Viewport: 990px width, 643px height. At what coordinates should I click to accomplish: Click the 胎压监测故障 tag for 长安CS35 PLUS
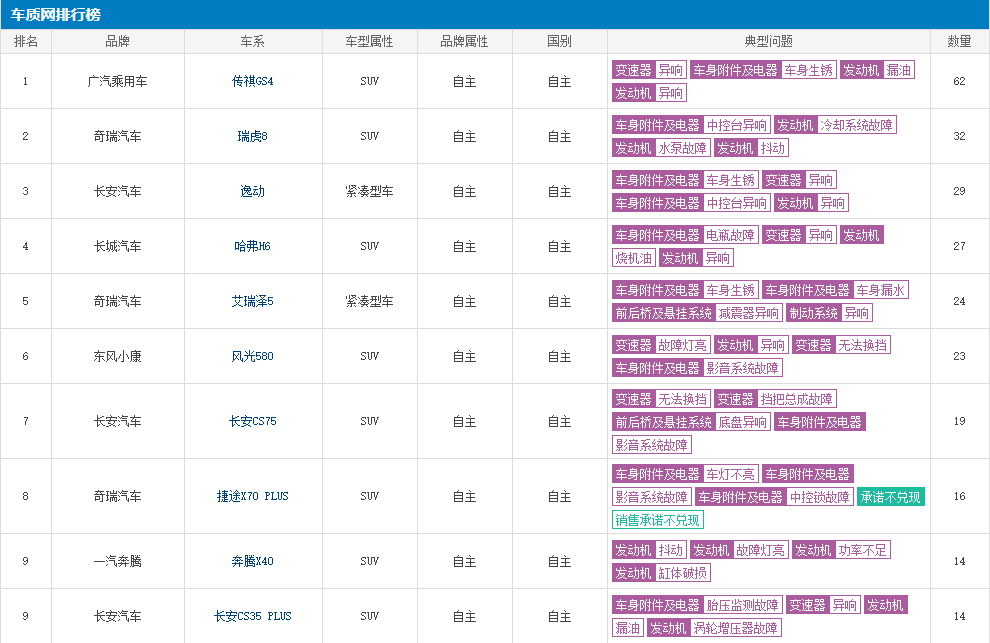click(742, 605)
